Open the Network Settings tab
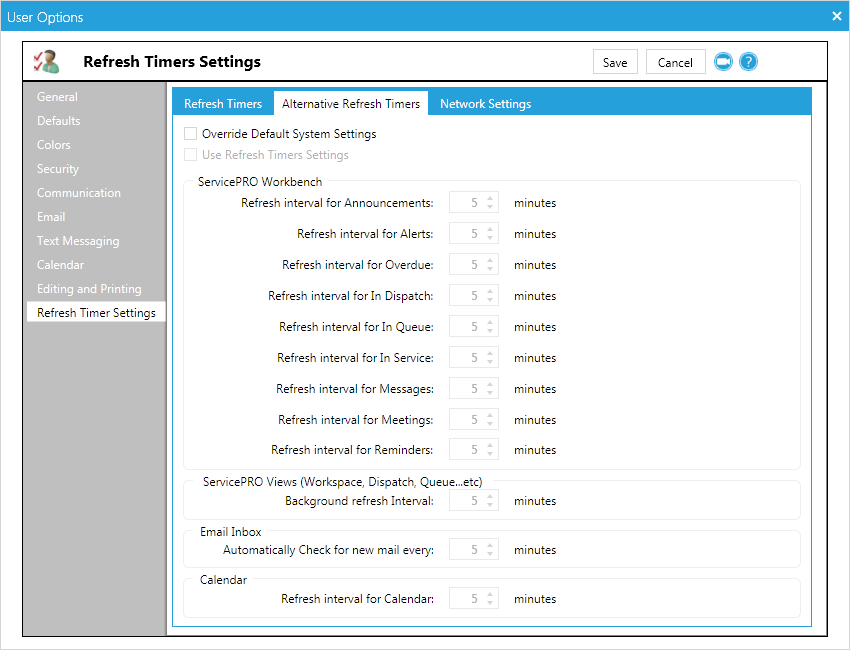Image resolution: width=850 pixels, height=650 pixels. [485, 104]
